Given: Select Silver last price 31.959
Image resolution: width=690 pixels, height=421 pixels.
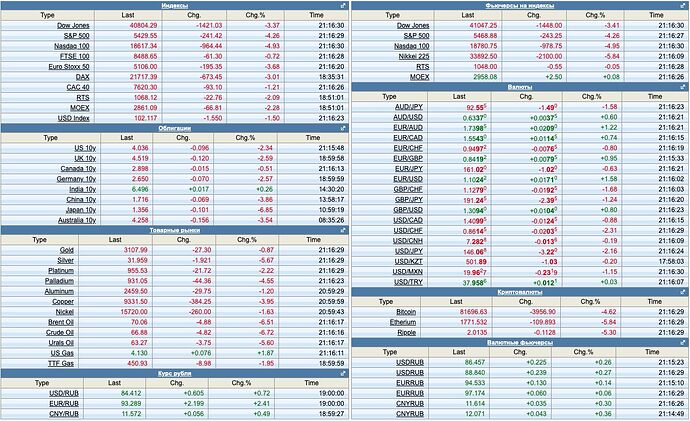Looking at the screenshot, I should [137, 260].
